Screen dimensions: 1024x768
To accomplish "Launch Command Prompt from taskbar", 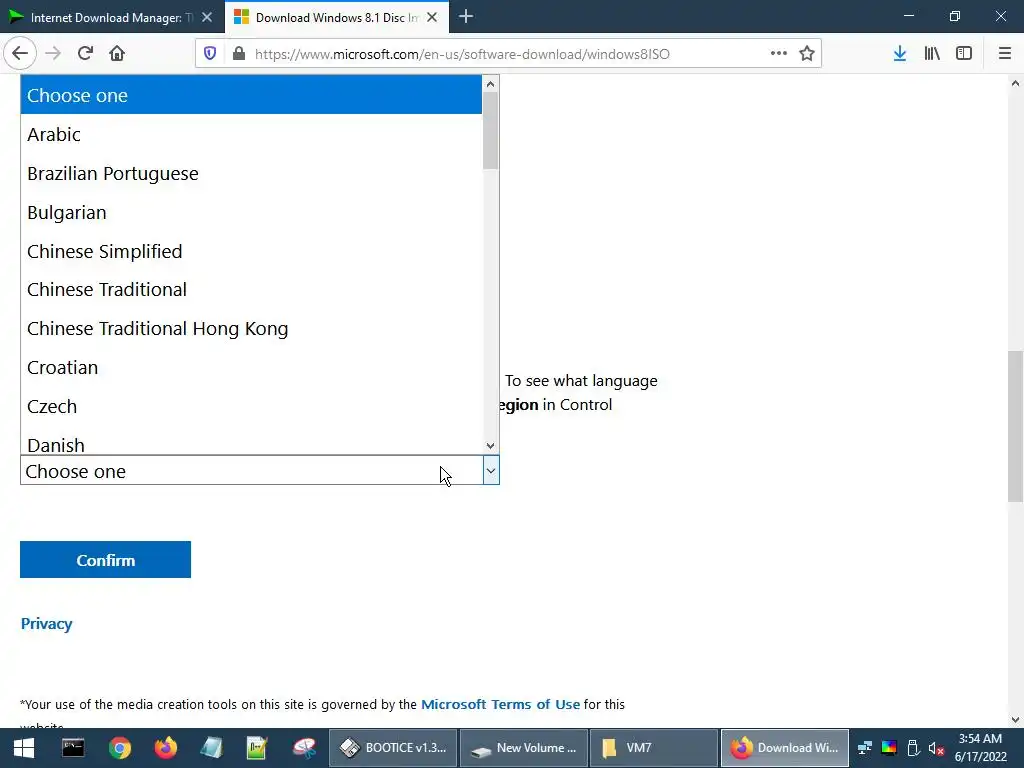I will [72, 748].
